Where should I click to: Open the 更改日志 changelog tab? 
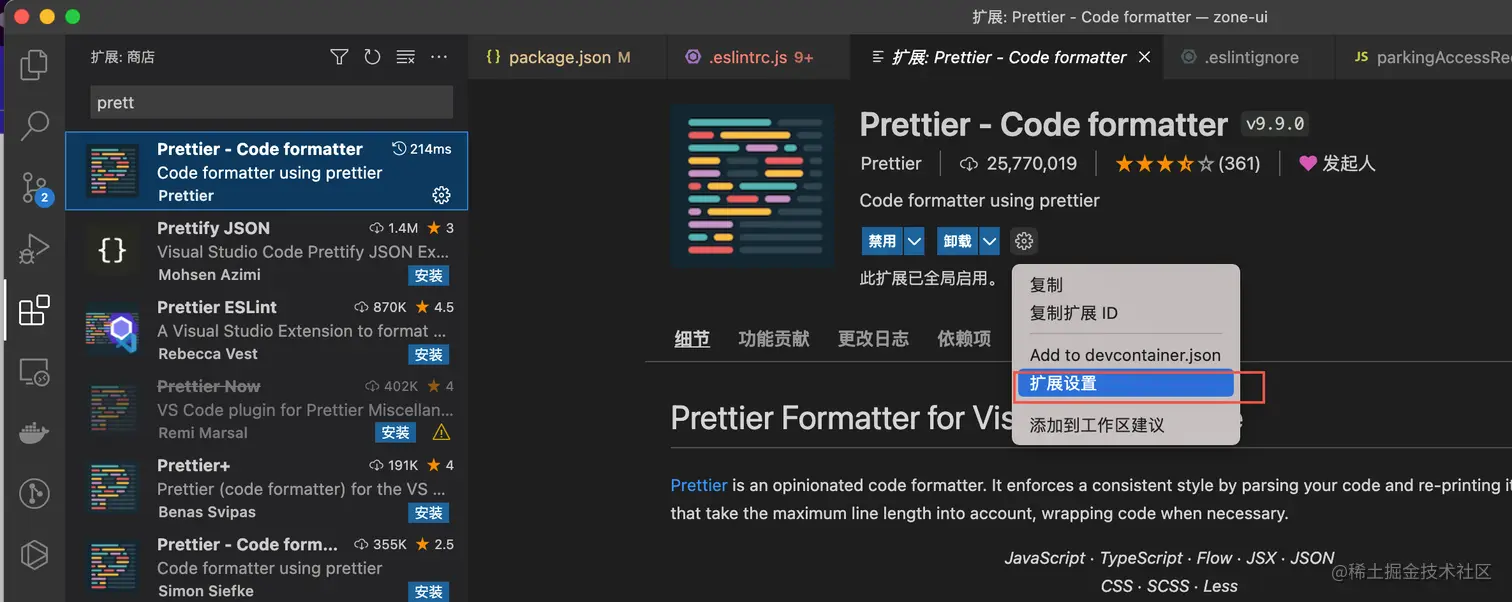pos(873,339)
